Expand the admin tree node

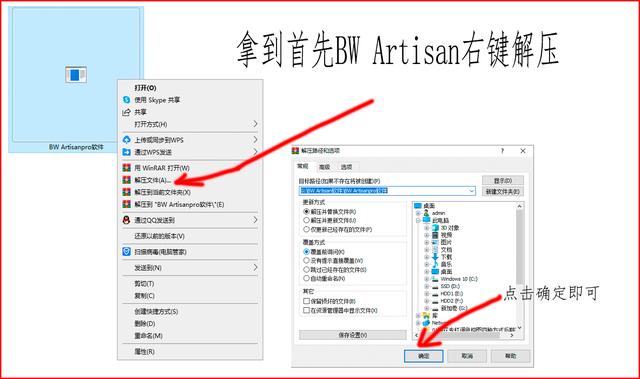point(418,213)
